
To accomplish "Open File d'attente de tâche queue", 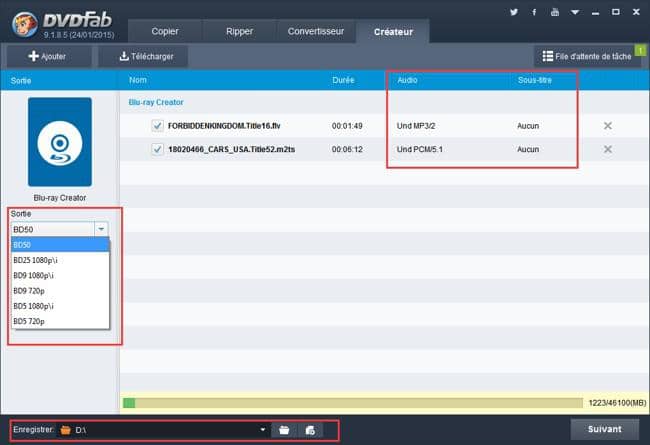I will tap(587, 56).
